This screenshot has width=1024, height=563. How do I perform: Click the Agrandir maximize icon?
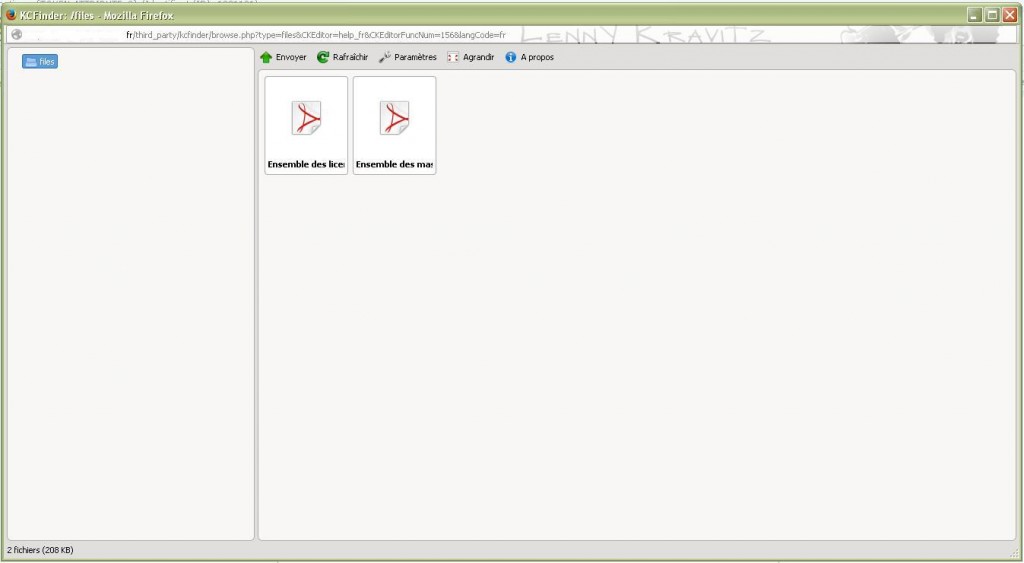point(453,57)
